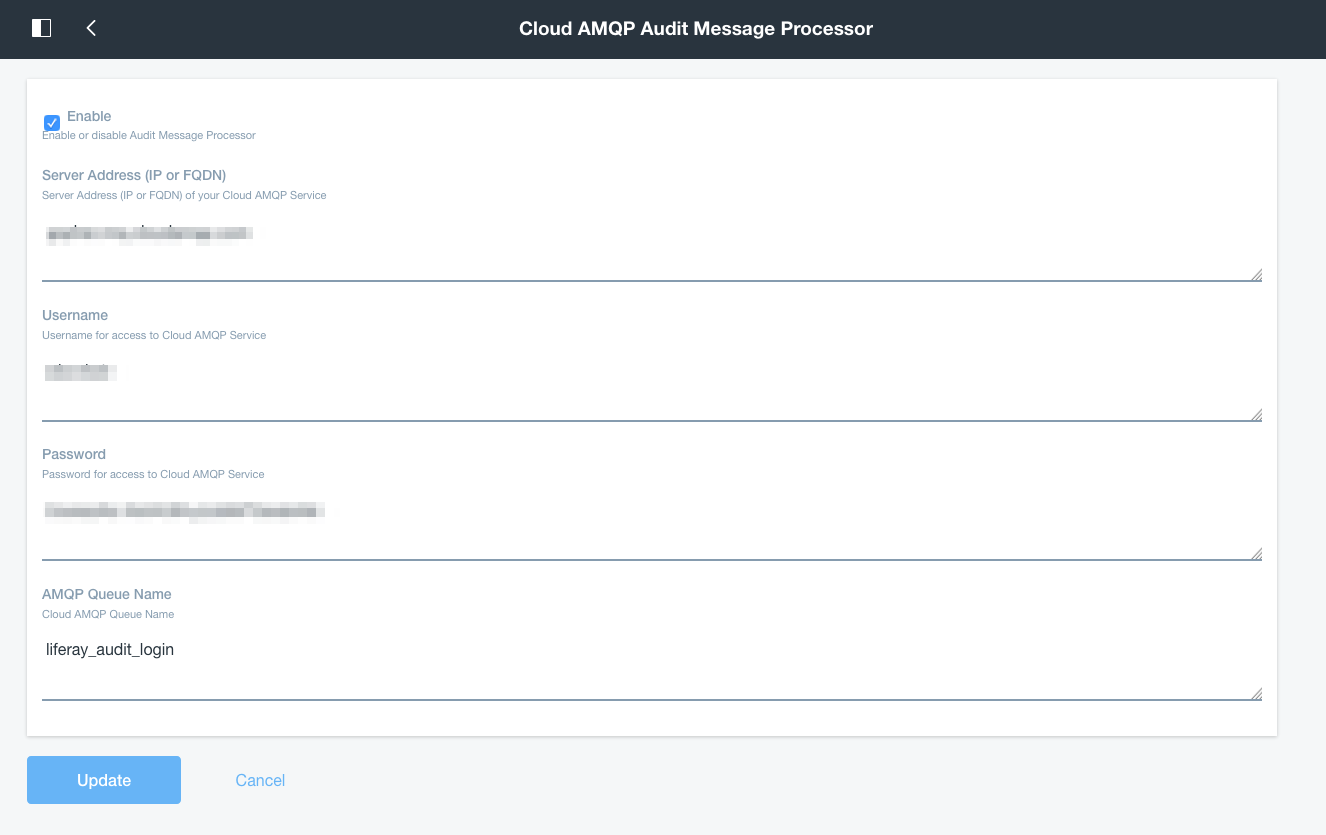1326x835 pixels.
Task: Click into the Password text field
Action: click(x=650, y=525)
